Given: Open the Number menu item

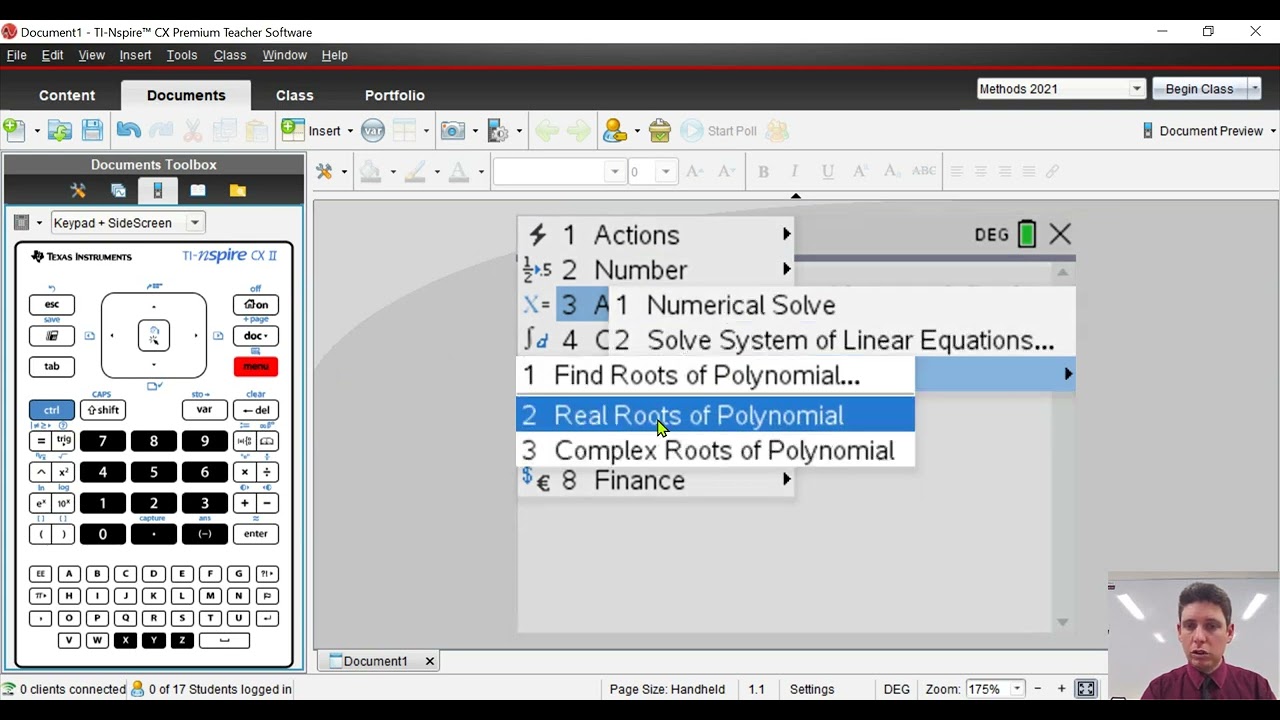Looking at the screenshot, I should [655, 270].
